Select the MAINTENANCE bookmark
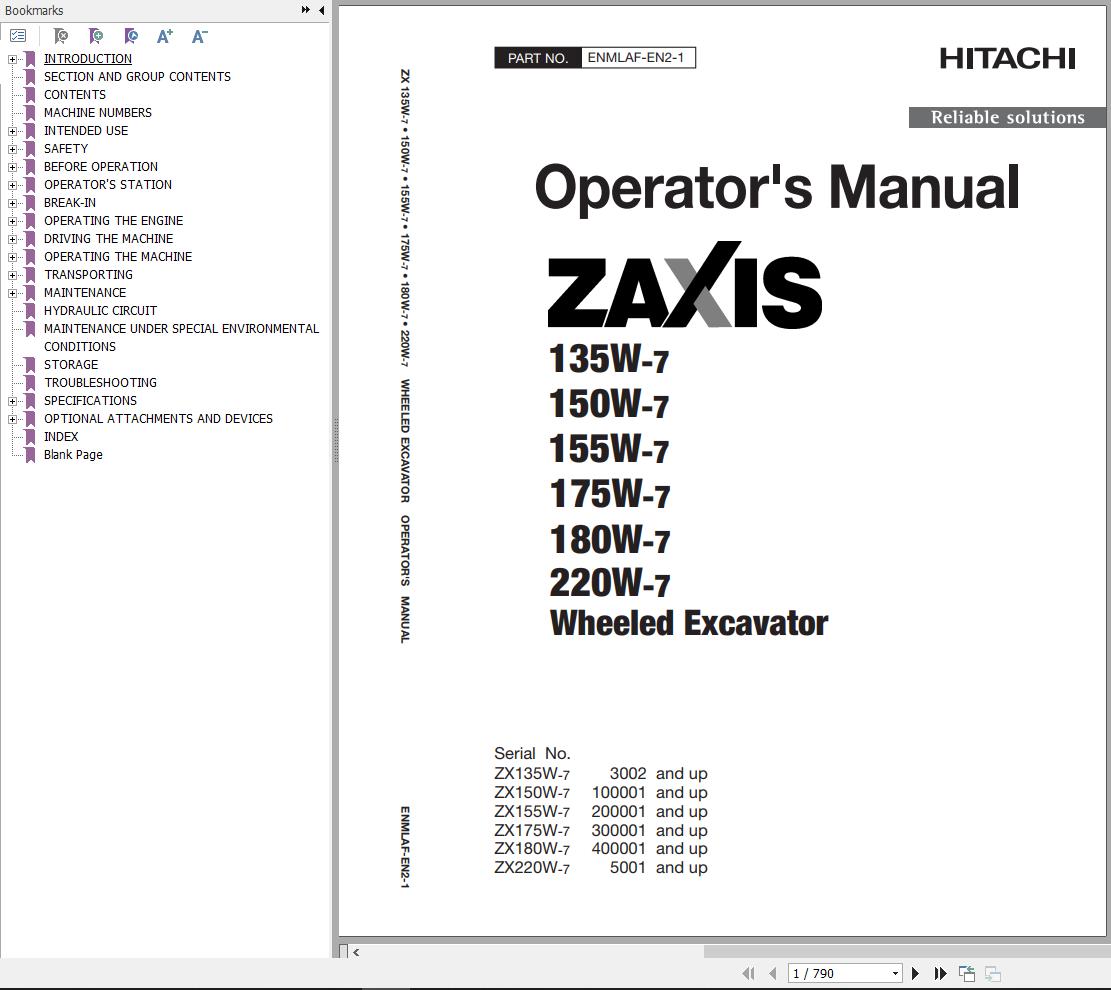The width and height of the screenshot is (1111, 990). click(85, 293)
